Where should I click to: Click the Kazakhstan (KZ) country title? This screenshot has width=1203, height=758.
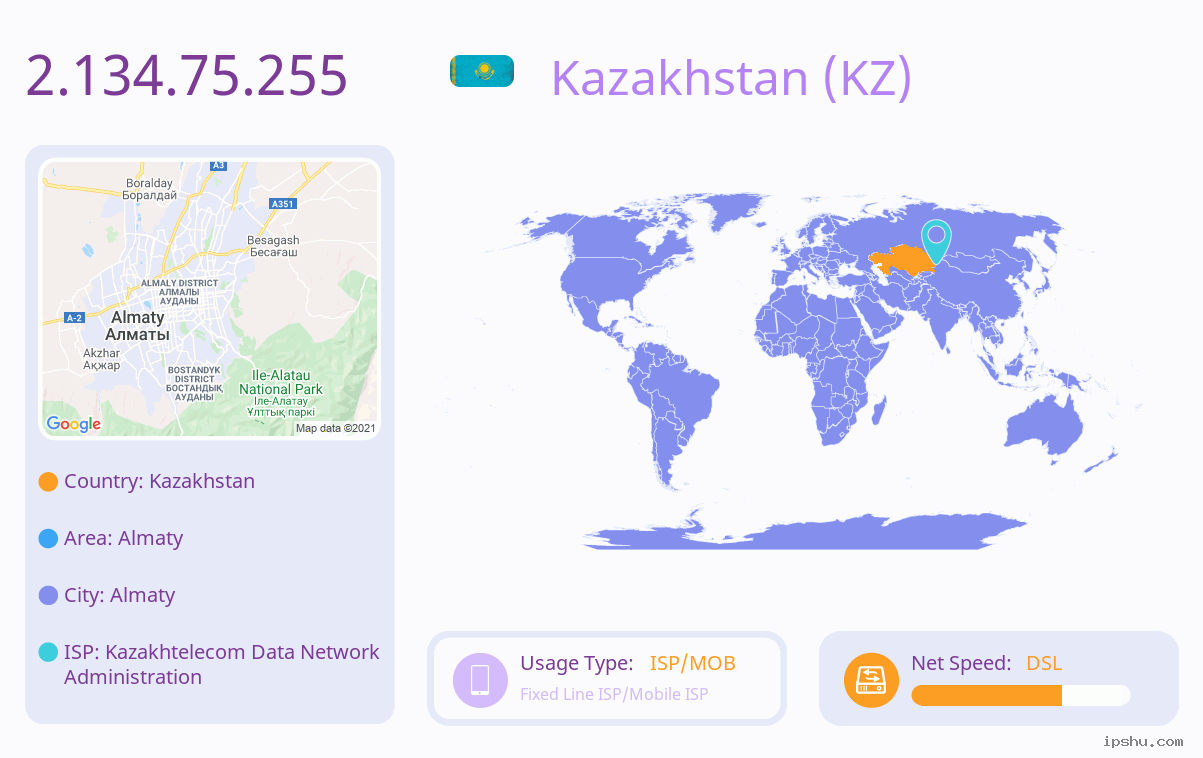tap(731, 77)
